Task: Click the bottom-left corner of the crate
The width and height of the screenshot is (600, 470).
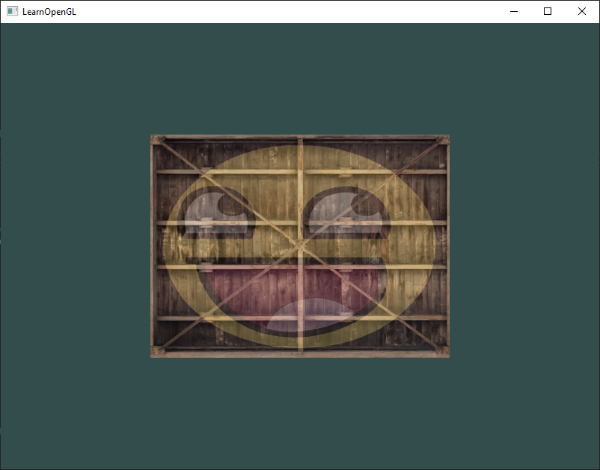Action: 154,353
